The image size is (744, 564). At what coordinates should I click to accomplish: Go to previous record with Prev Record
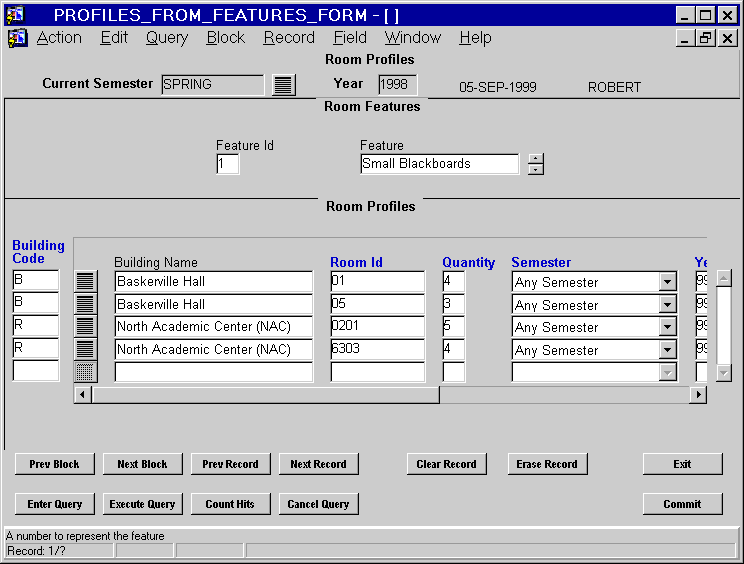click(231, 464)
